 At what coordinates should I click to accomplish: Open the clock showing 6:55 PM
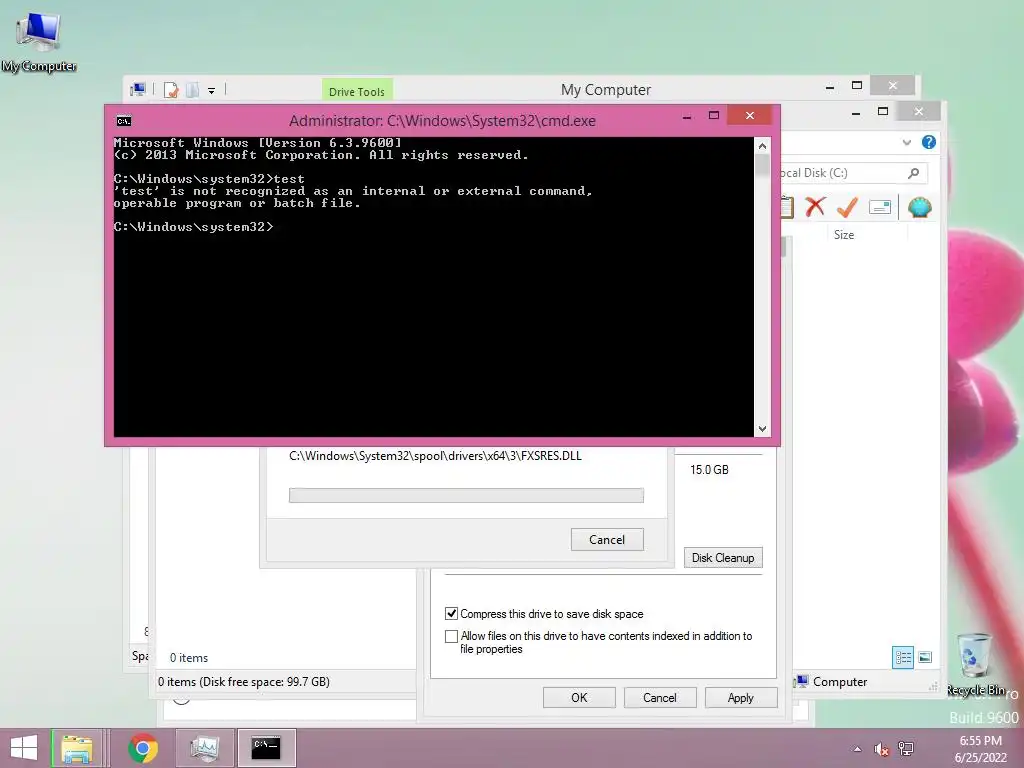coord(980,749)
